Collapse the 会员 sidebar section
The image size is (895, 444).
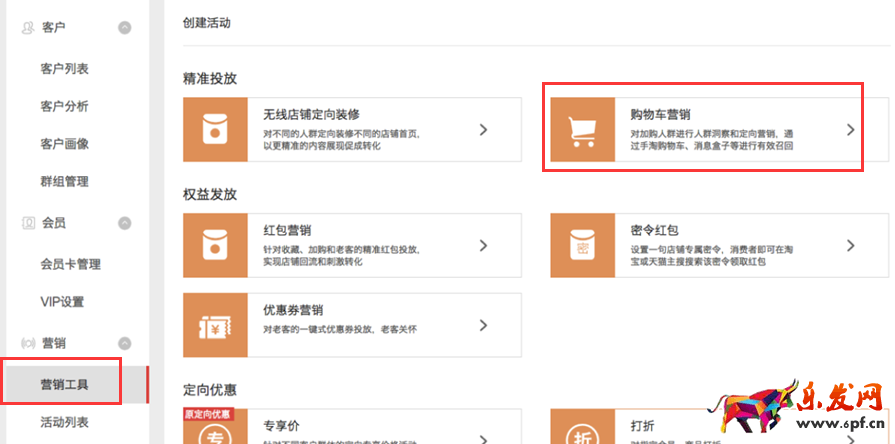coord(125,223)
